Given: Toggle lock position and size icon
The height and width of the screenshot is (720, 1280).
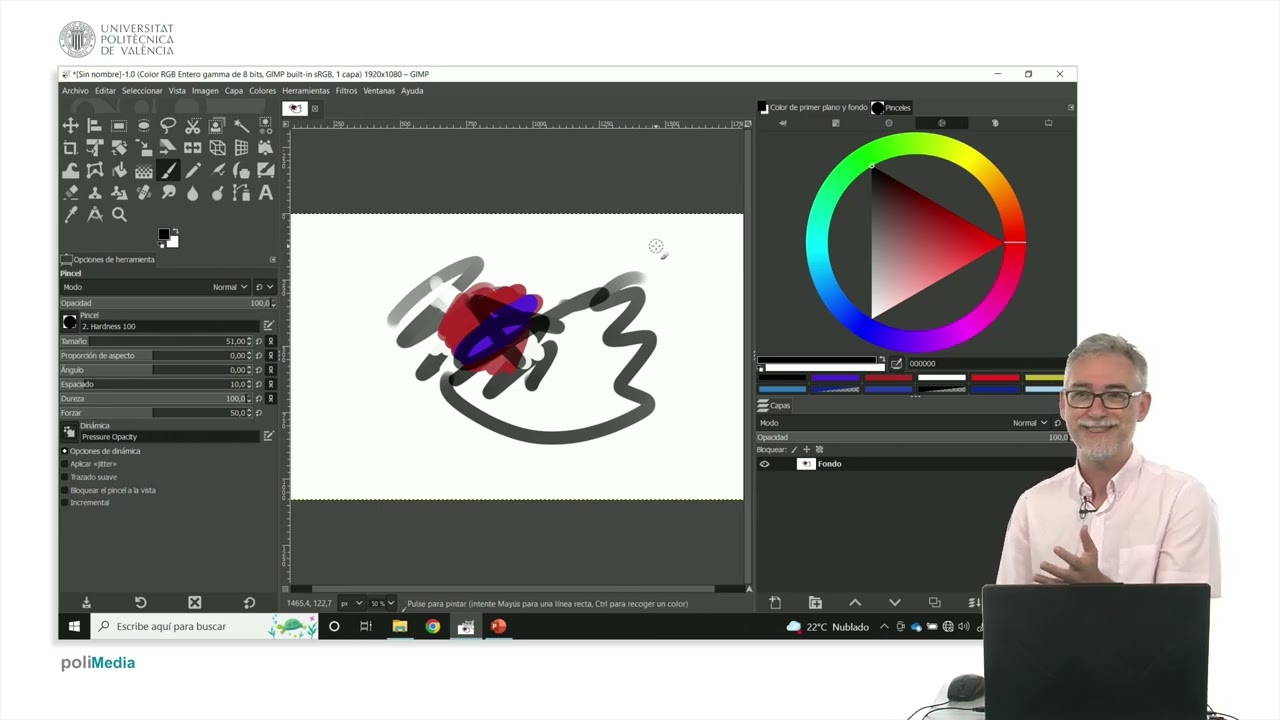Looking at the screenshot, I should 806,450.
